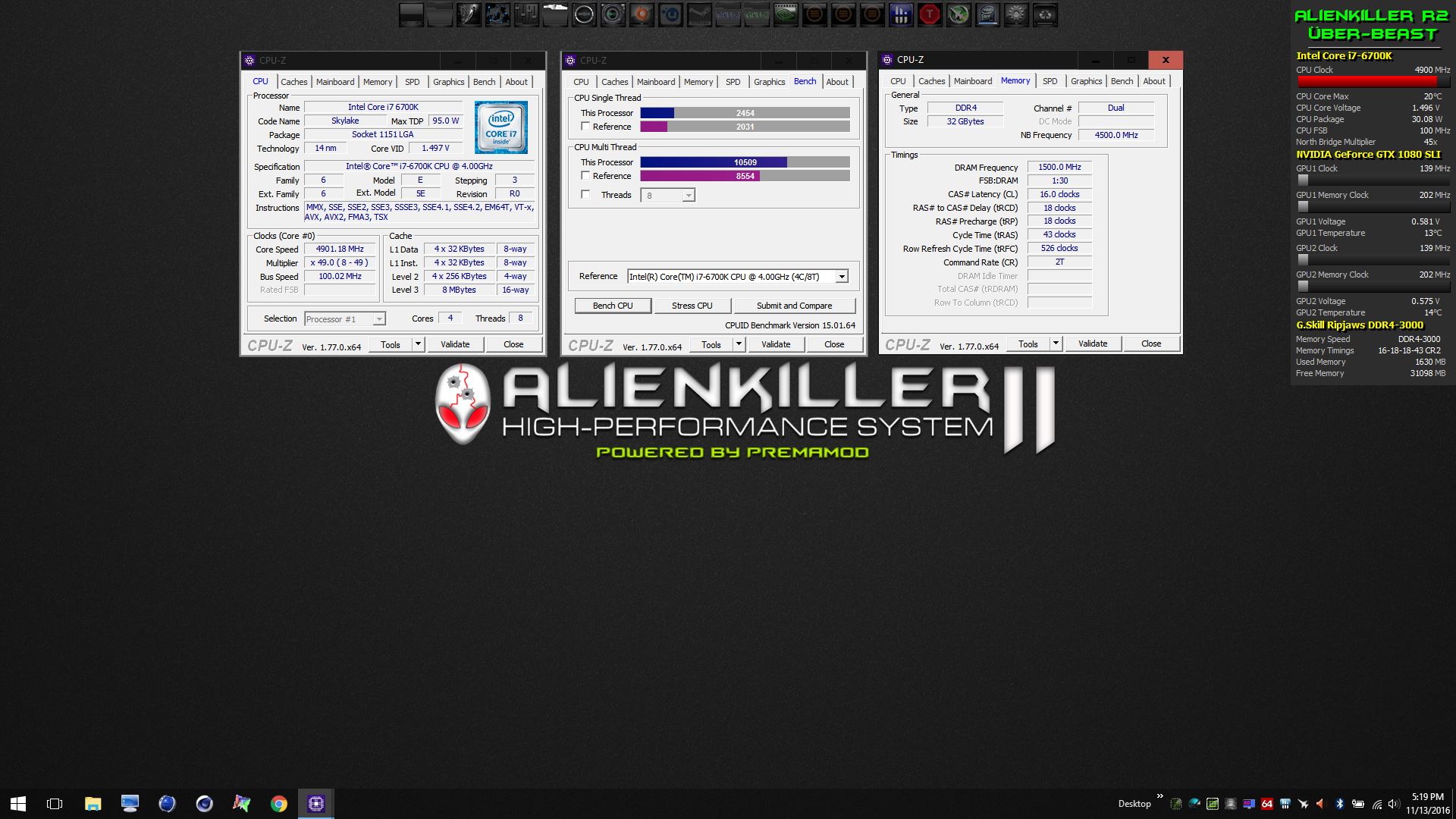Image resolution: width=1456 pixels, height=819 pixels.
Task: Launch Origin from the top dock
Action: 642,14
